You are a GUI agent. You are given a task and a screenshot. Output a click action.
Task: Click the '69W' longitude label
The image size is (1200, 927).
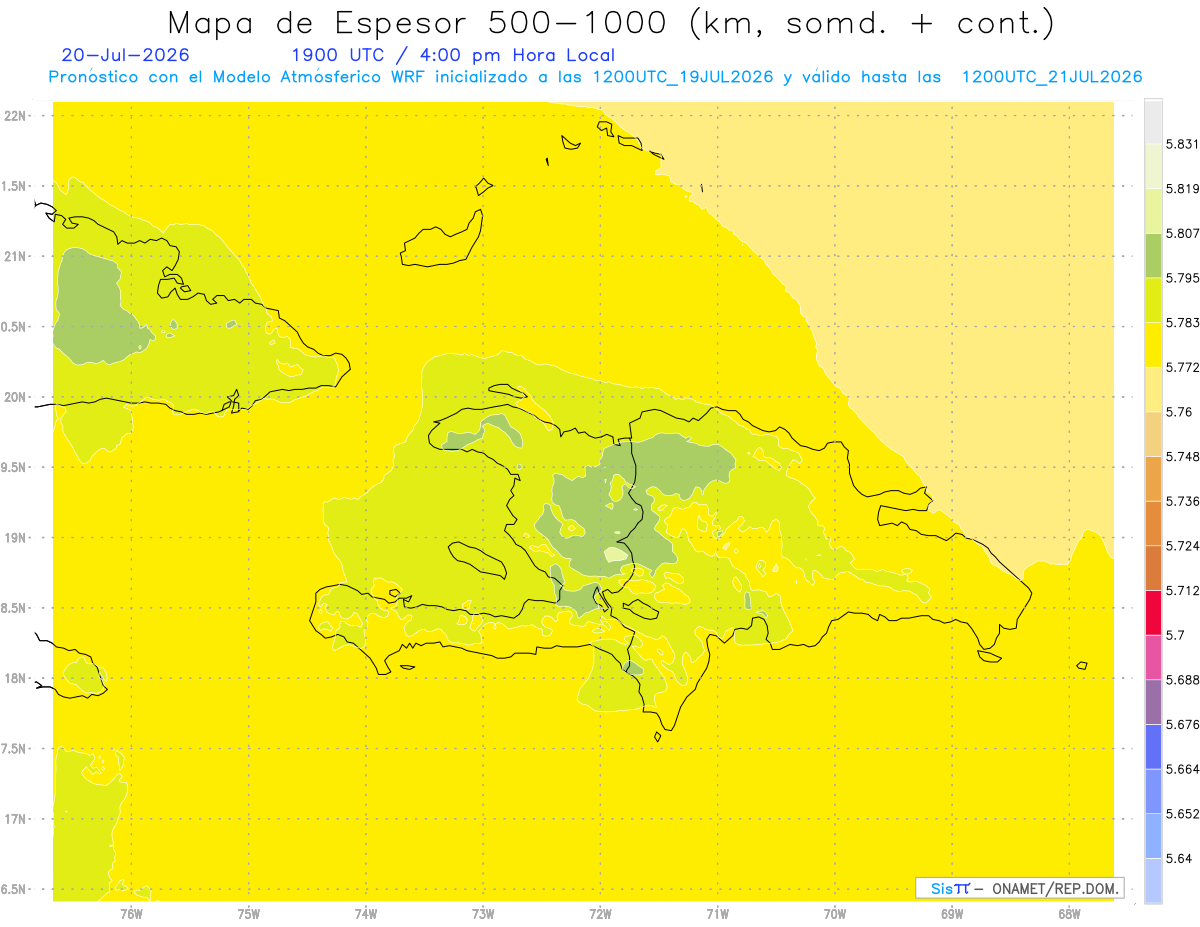952,914
